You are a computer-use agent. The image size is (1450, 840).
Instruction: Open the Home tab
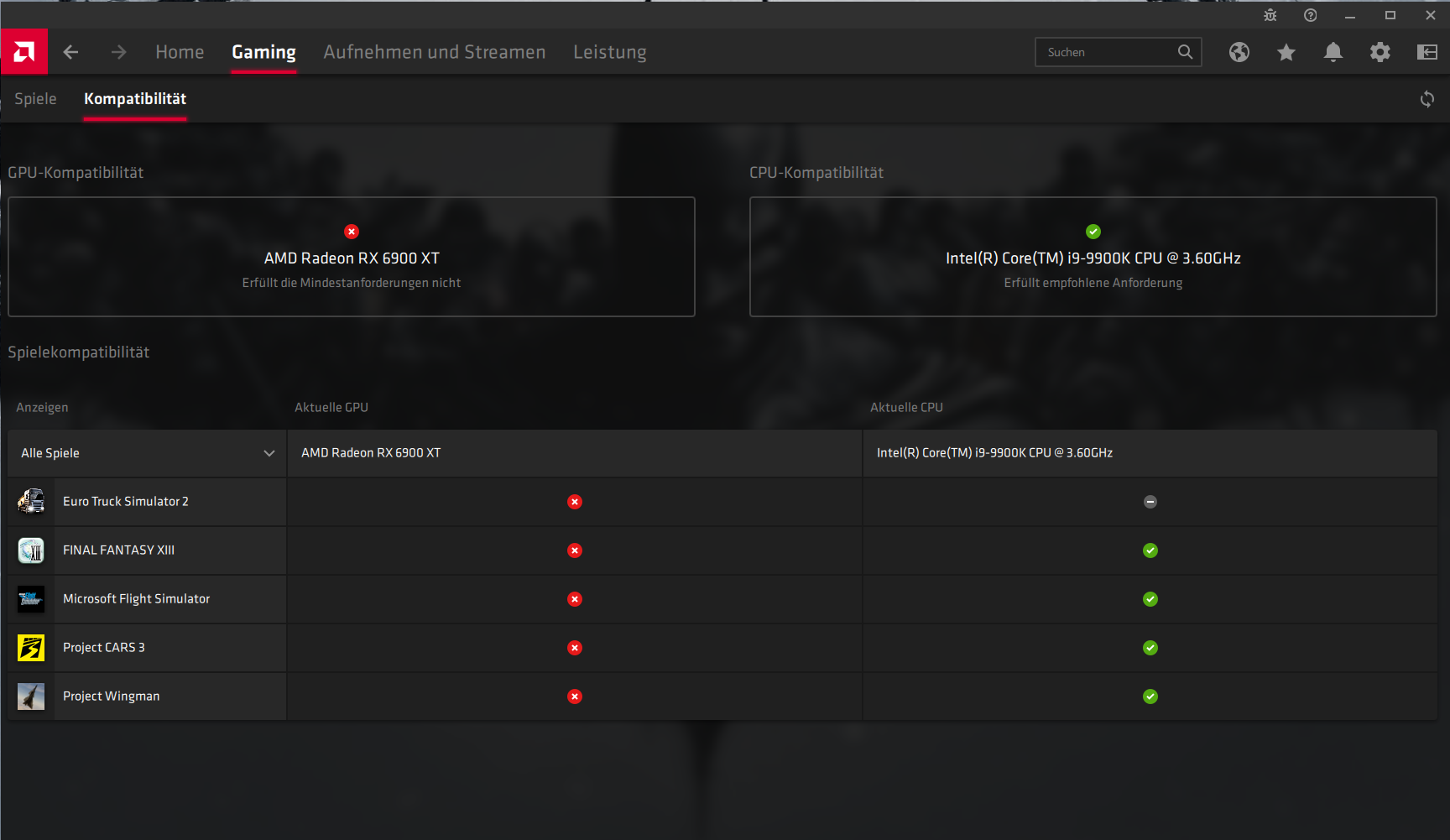(x=180, y=52)
